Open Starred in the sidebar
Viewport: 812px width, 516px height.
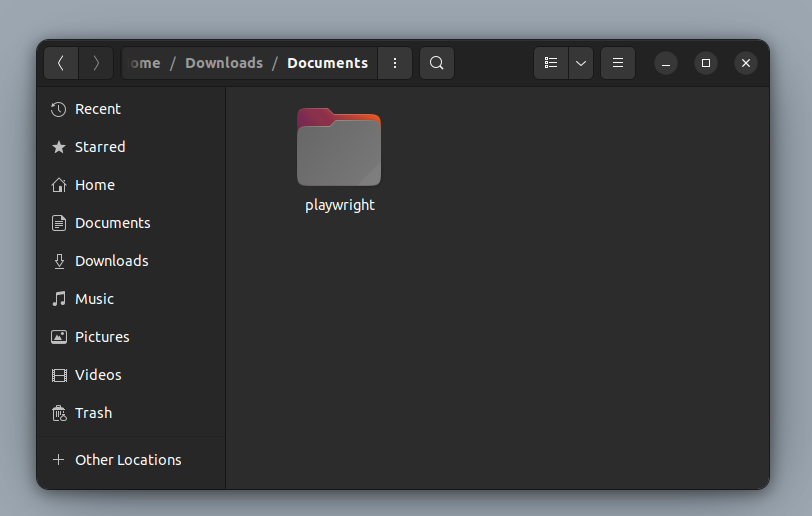click(132, 147)
